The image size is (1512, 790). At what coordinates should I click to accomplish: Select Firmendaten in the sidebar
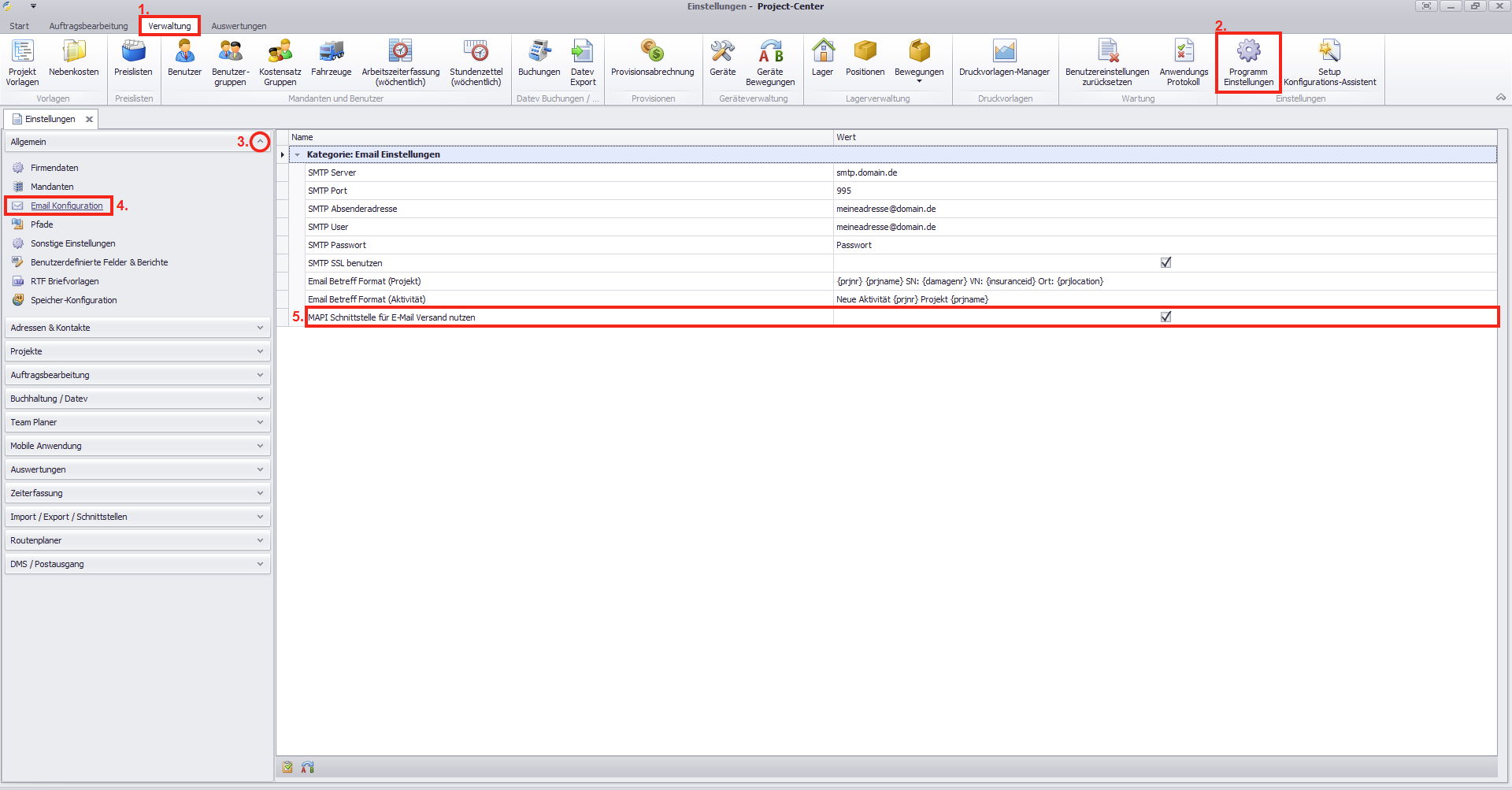(54, 168)
